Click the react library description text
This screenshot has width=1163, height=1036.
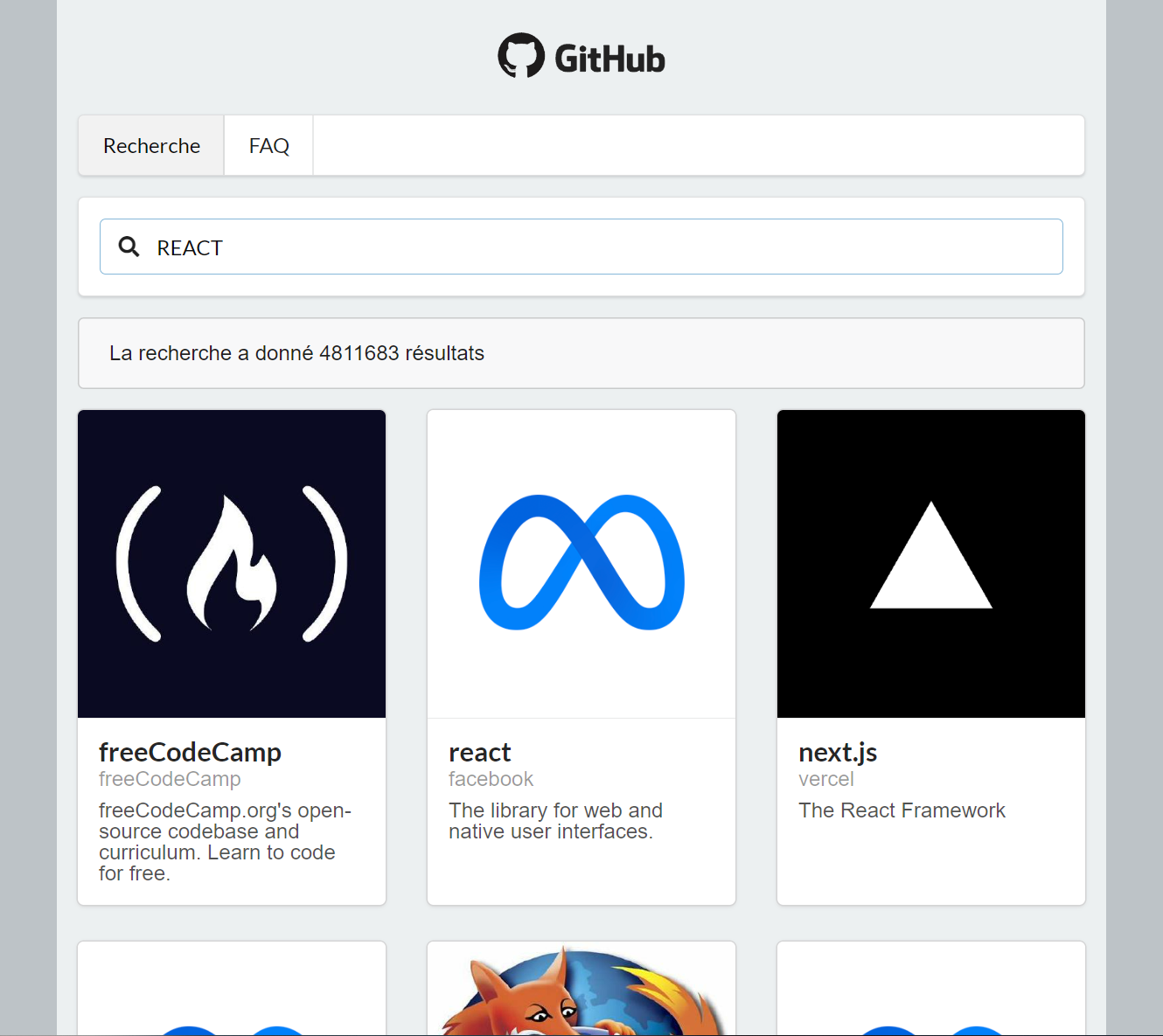(555, 821)
